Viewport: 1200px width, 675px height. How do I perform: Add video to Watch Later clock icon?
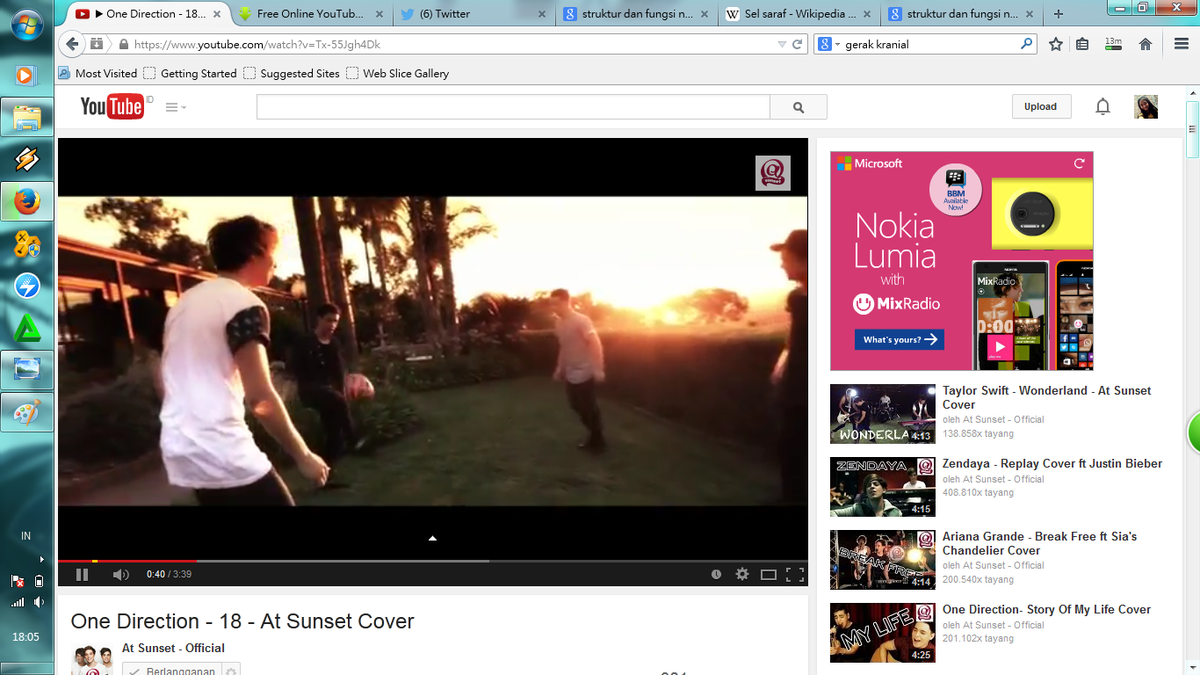coord(716,575)
